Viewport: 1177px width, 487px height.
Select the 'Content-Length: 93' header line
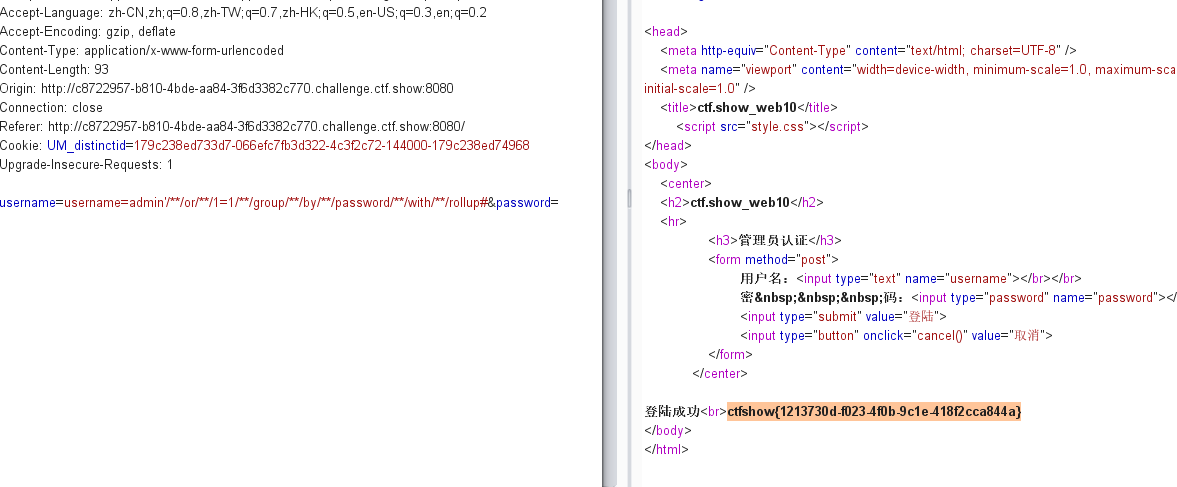pos(55,70)
